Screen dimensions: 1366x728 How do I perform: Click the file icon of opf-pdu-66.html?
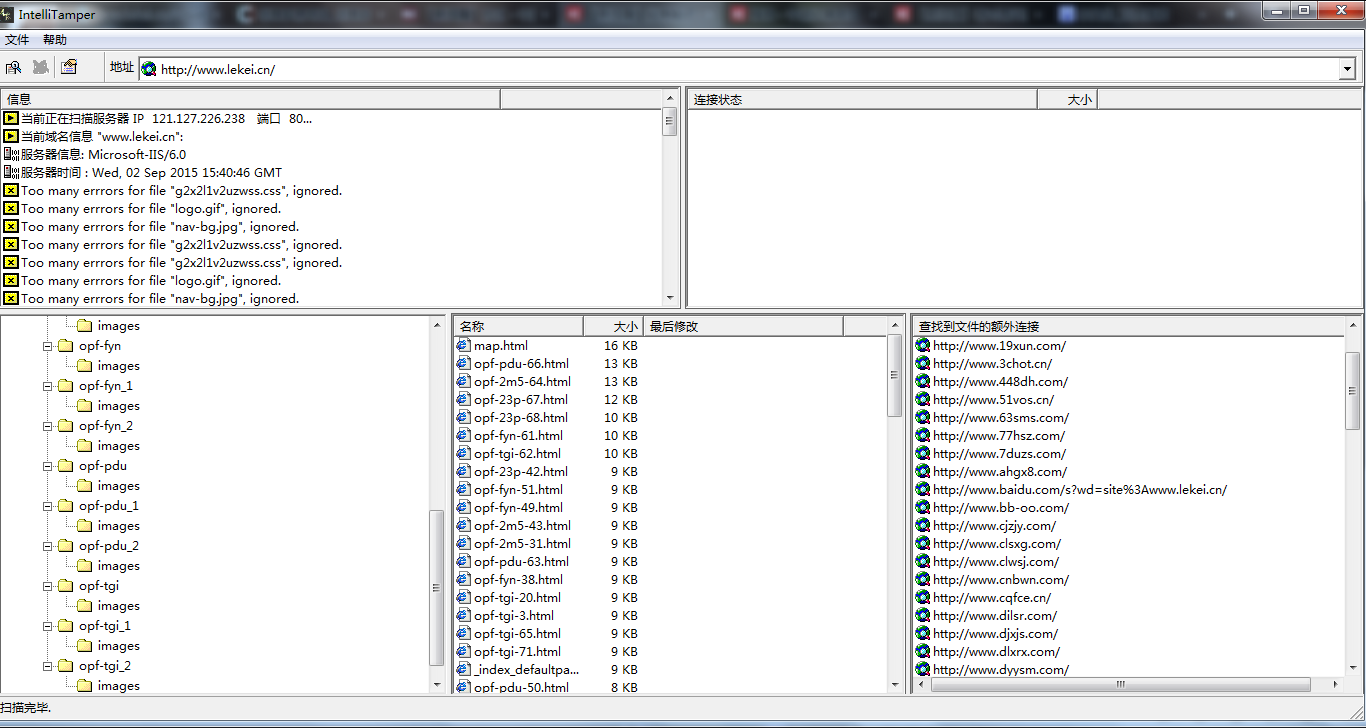click(463, 363)
